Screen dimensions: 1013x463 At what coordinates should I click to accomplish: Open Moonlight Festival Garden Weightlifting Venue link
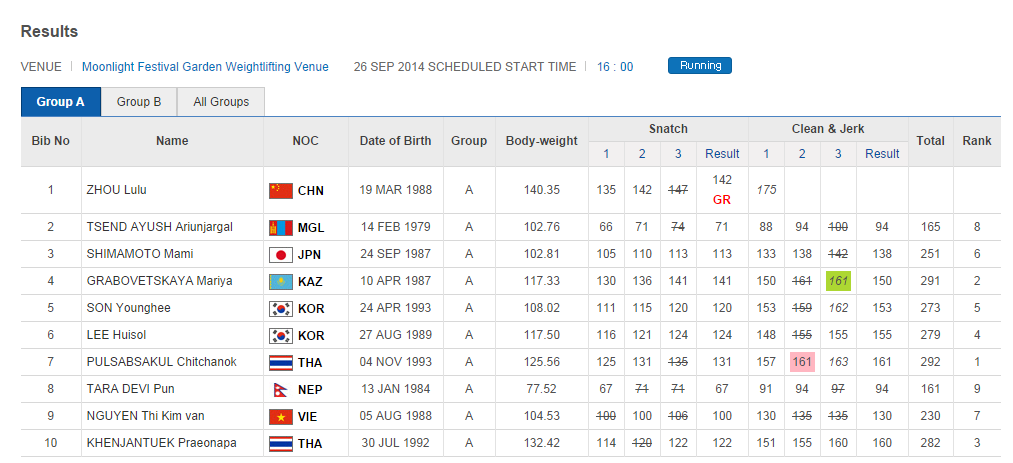205,67
